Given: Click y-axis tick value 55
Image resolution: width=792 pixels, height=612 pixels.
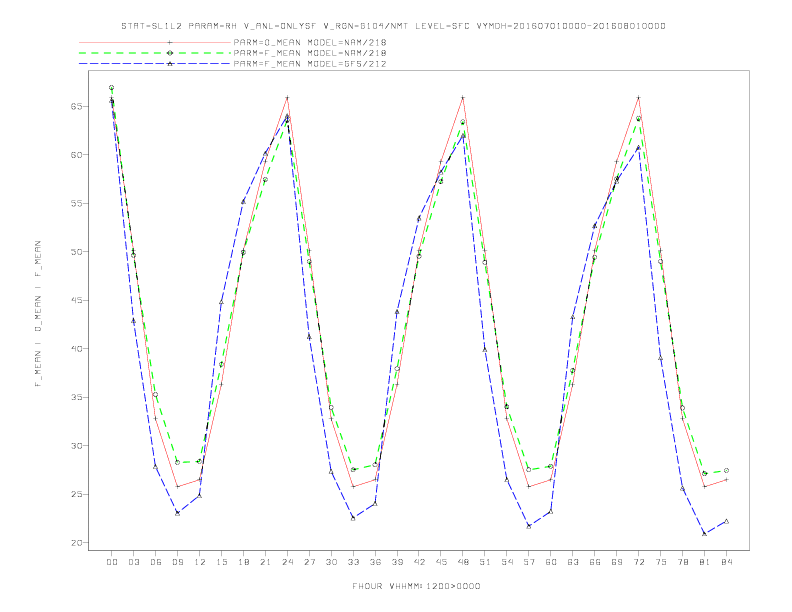Looking at the screenshot, I should click(76, 203).
